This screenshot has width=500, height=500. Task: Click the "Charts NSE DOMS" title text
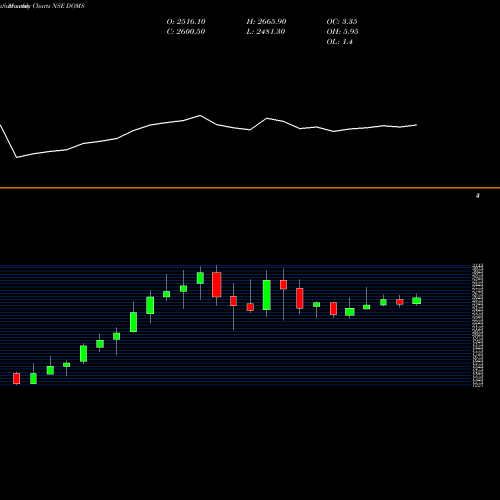click(x=59, y=6)
